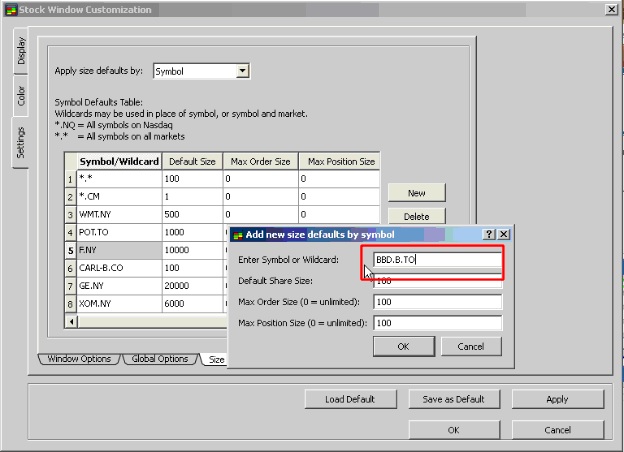624x452 pixels.
Task: Open the Global Options tab
Action: [160, 358]
